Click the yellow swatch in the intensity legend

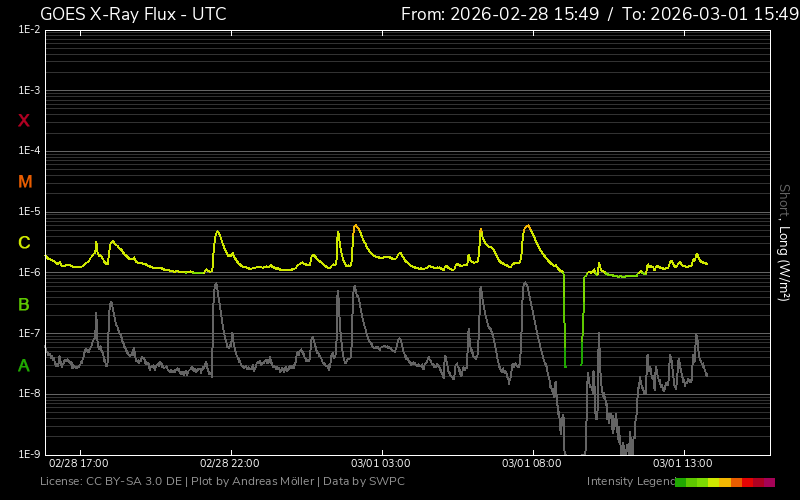pos(714,482)
